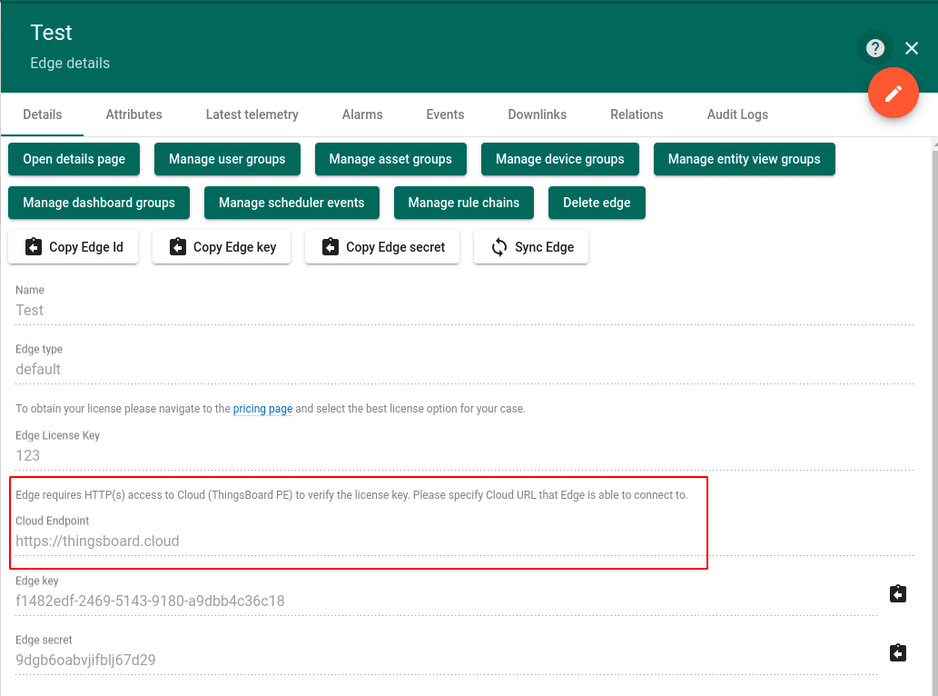The image size is (938, 696).
Task: Click the orange edit pencil button
Action: pyautogui.click(x=893, y=92)
